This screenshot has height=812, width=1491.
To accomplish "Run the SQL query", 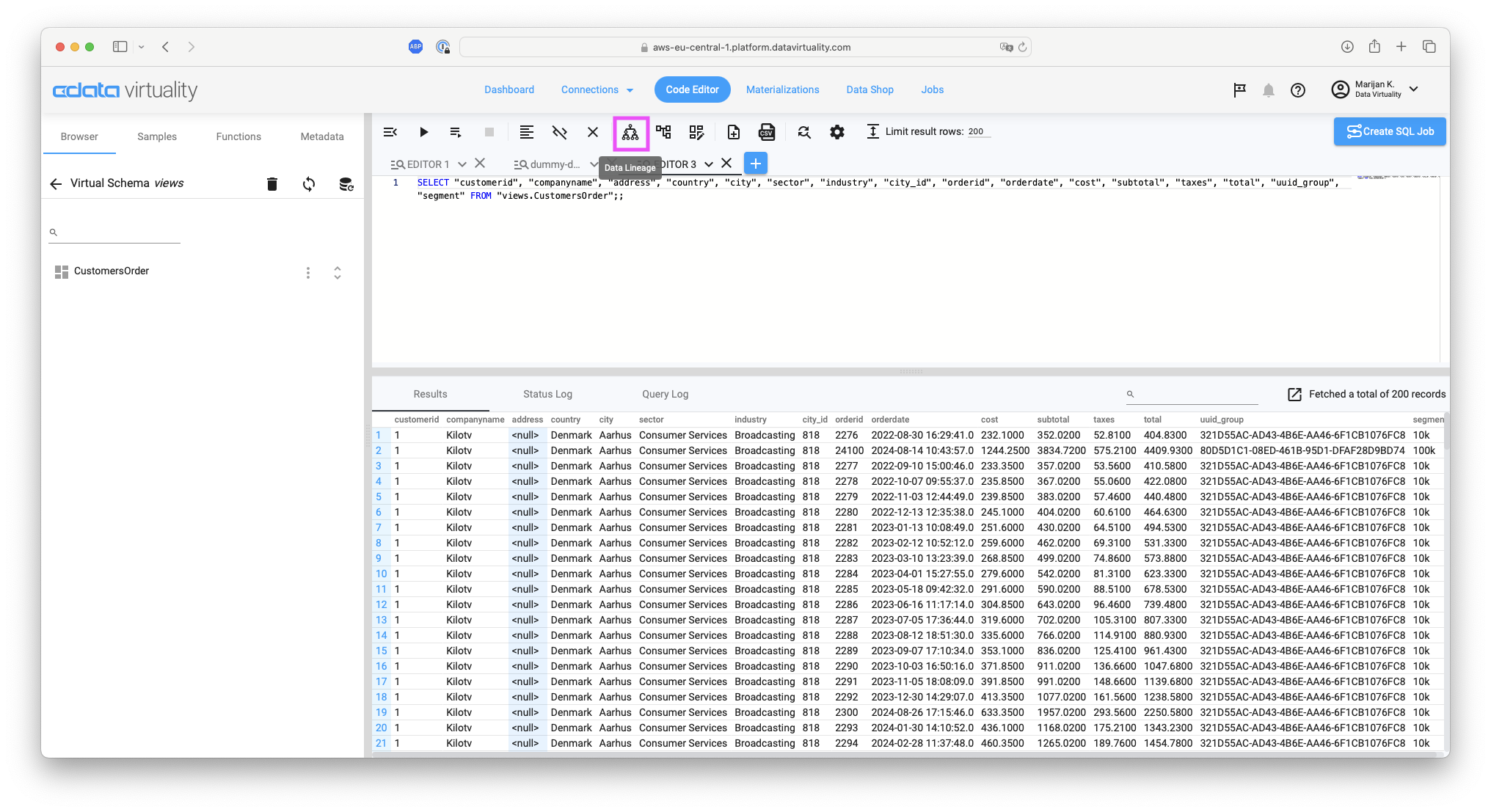I will pyautogui.click(x=423, y=132).
